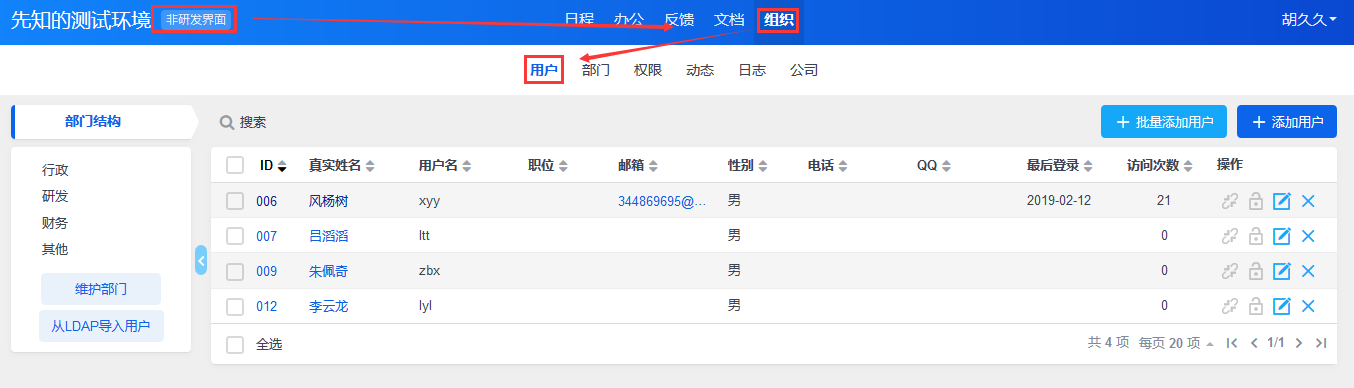
Task: Click the unlink icon for user 风杨树
Action: [1230, 201]
